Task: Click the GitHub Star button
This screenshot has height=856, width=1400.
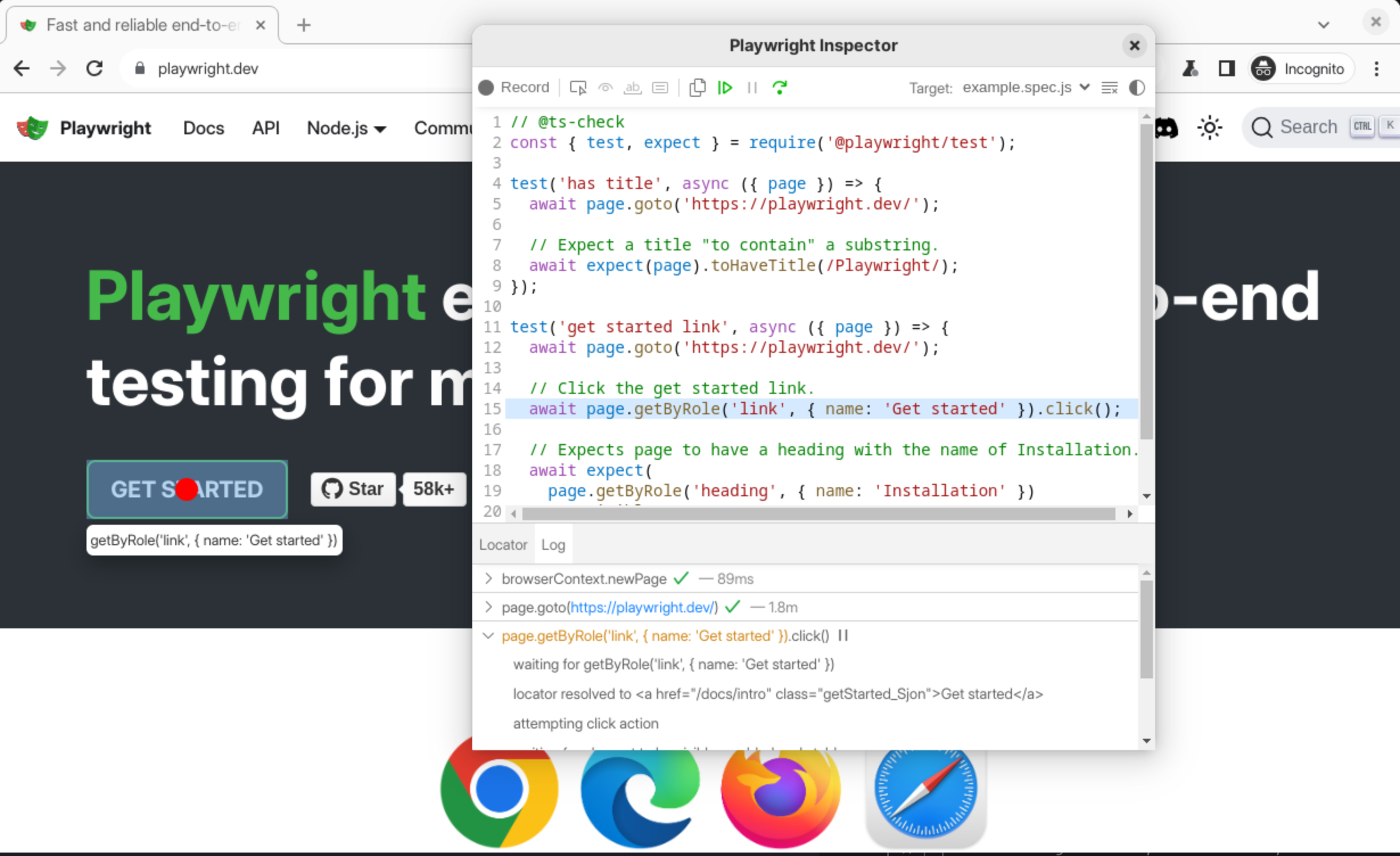Action: coord(353,489)
